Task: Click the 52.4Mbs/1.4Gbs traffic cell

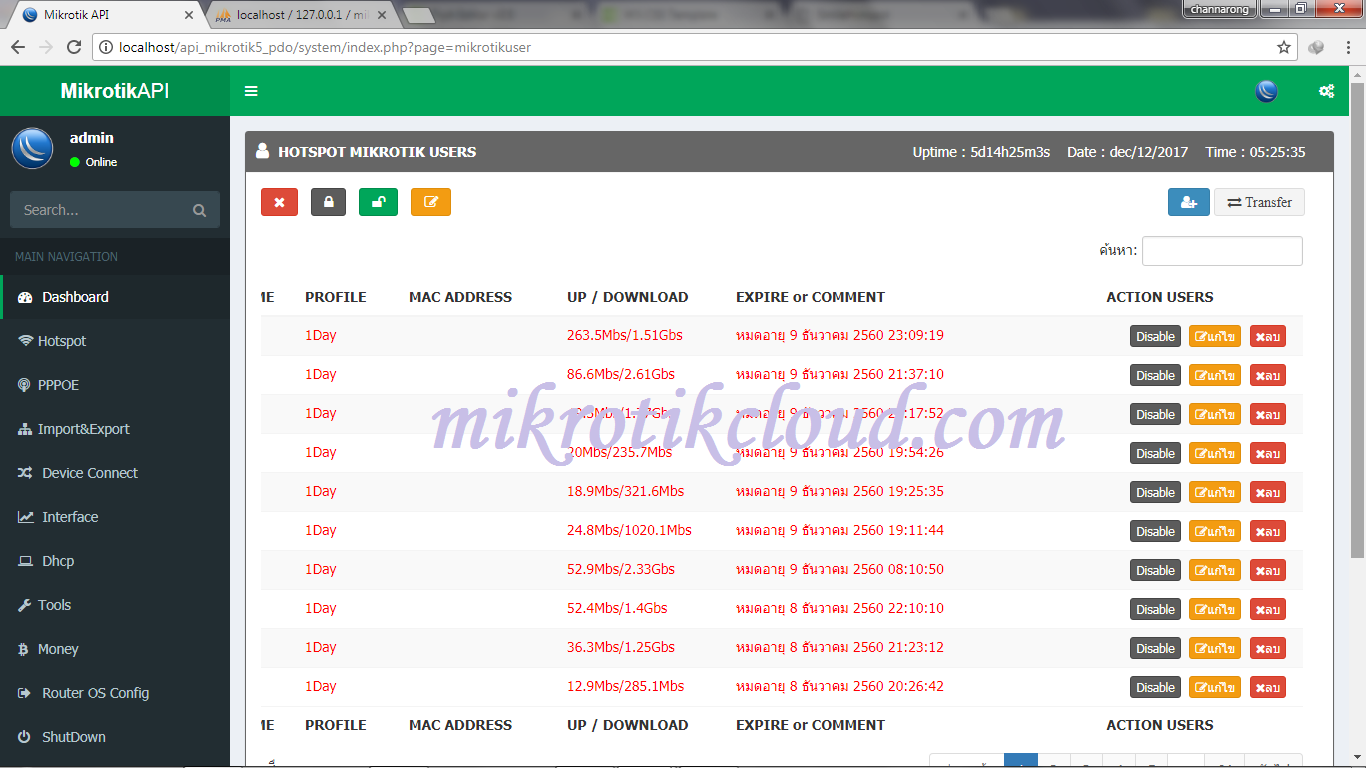Action: pyautogui.click(x=617, y=608)
